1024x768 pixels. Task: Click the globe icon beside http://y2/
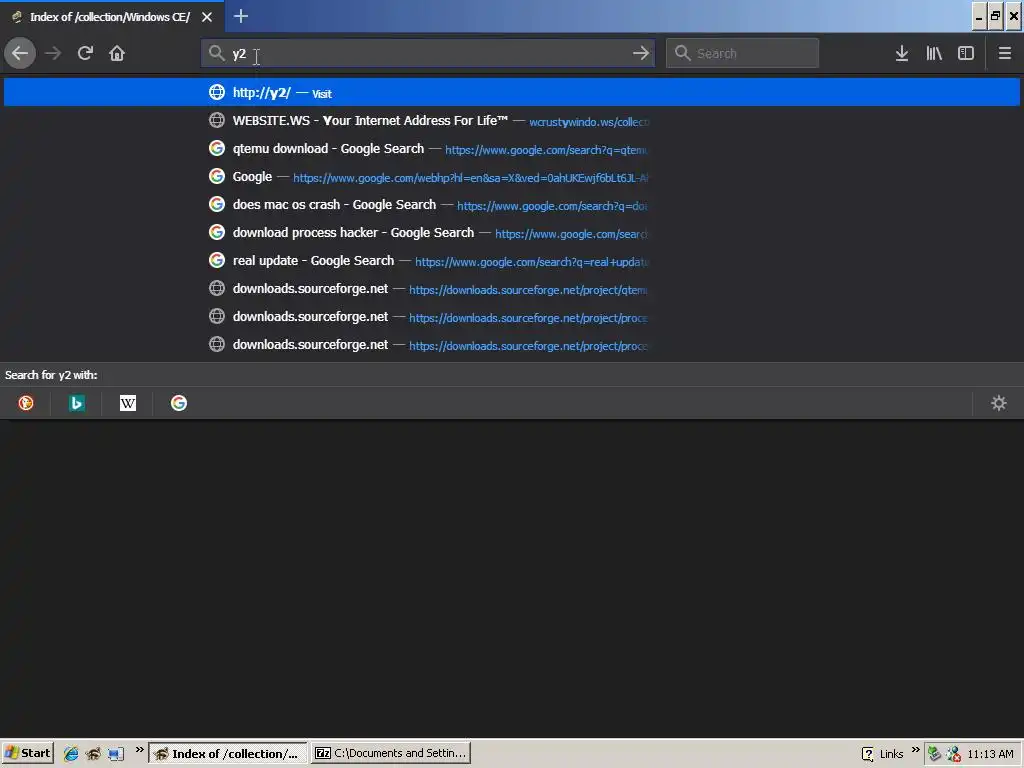pyautogui.click(x=217, y=92)
